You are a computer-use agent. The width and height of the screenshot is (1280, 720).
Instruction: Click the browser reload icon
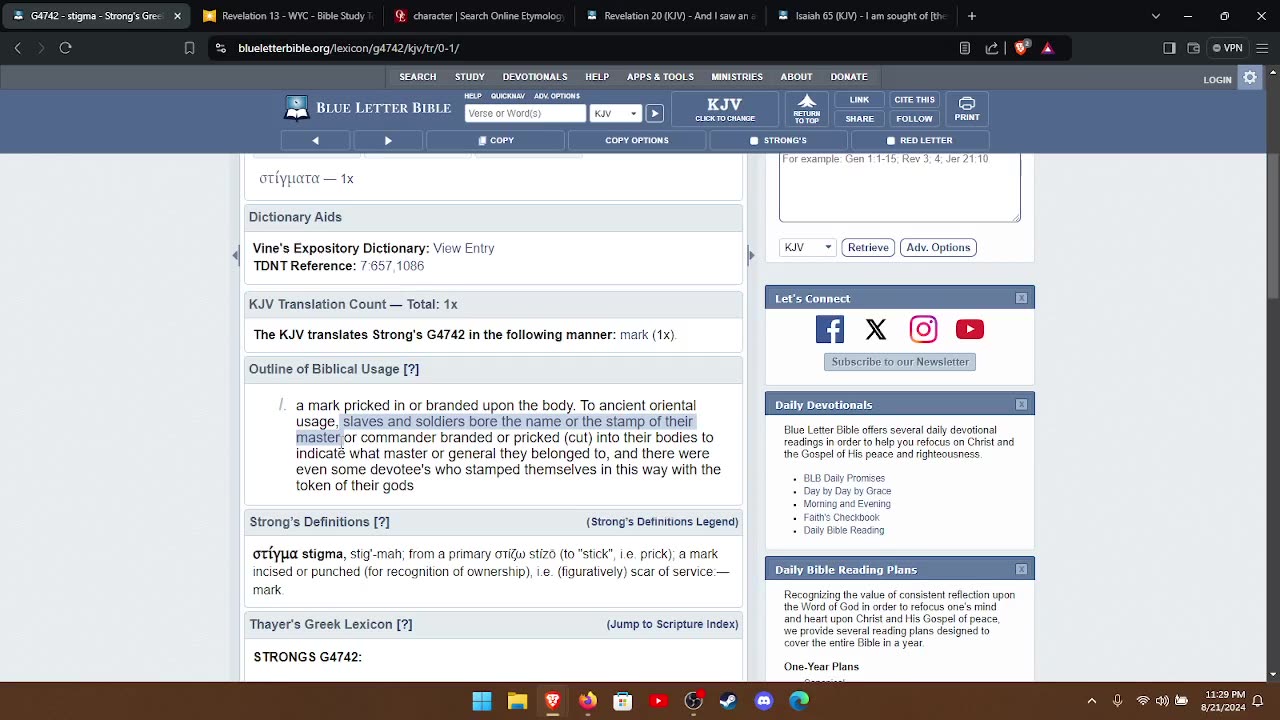coord(65,48)
